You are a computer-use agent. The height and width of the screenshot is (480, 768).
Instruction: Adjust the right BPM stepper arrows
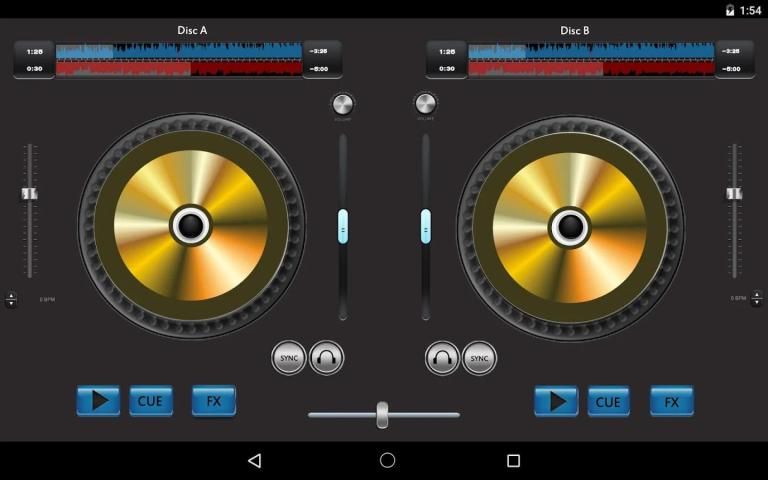pos(756,299)
